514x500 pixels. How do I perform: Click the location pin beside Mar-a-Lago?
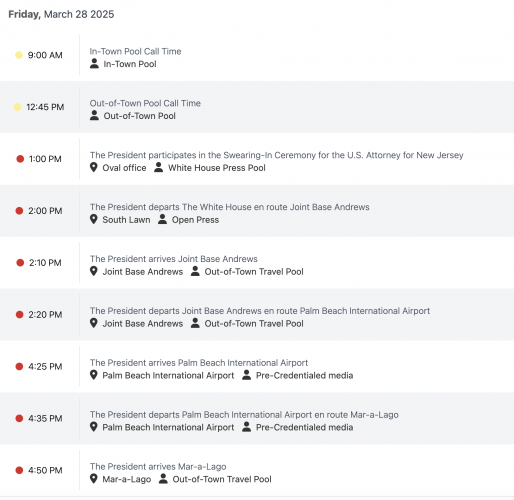point(94,479)
